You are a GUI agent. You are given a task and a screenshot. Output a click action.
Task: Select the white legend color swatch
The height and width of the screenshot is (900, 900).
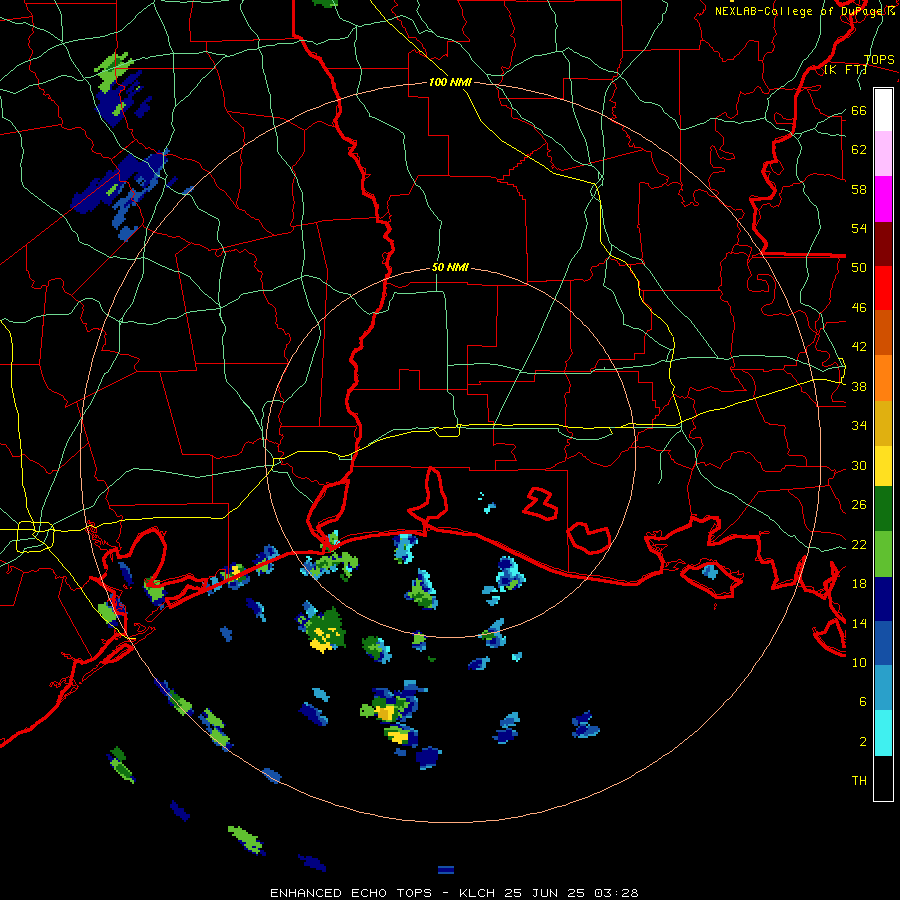883,110
